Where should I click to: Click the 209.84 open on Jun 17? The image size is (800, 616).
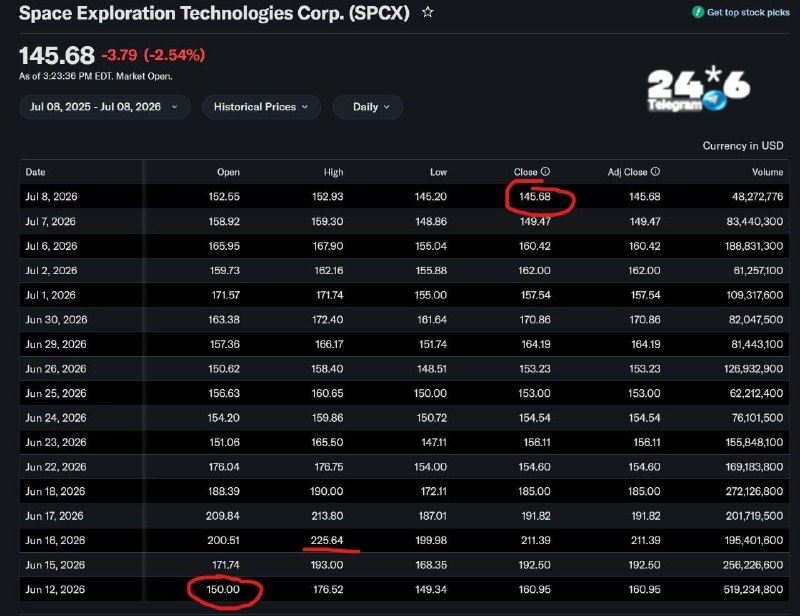point(223,515)
